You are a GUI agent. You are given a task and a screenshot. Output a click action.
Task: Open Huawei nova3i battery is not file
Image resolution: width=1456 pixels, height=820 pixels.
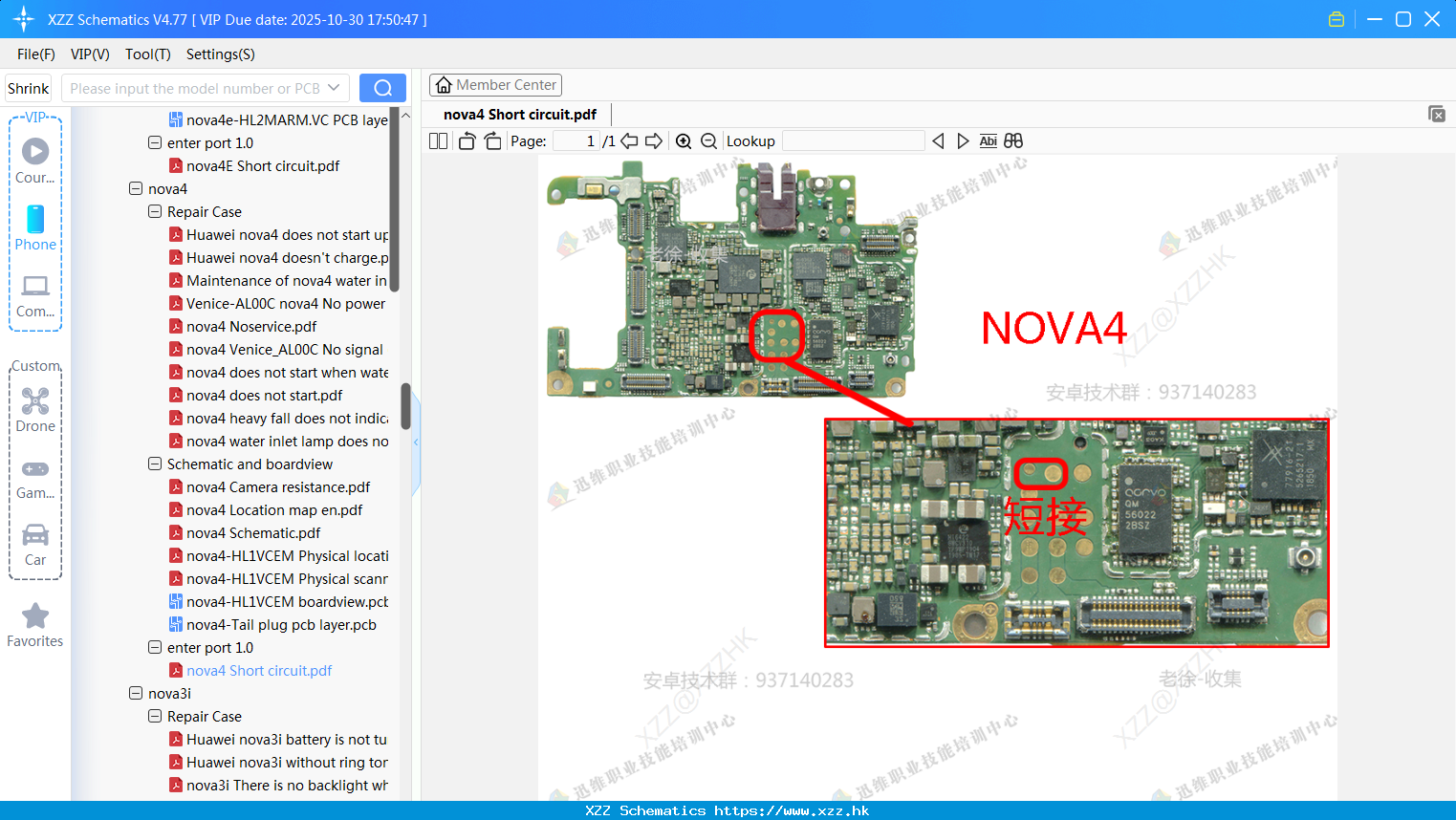click(x=287, y=740)
